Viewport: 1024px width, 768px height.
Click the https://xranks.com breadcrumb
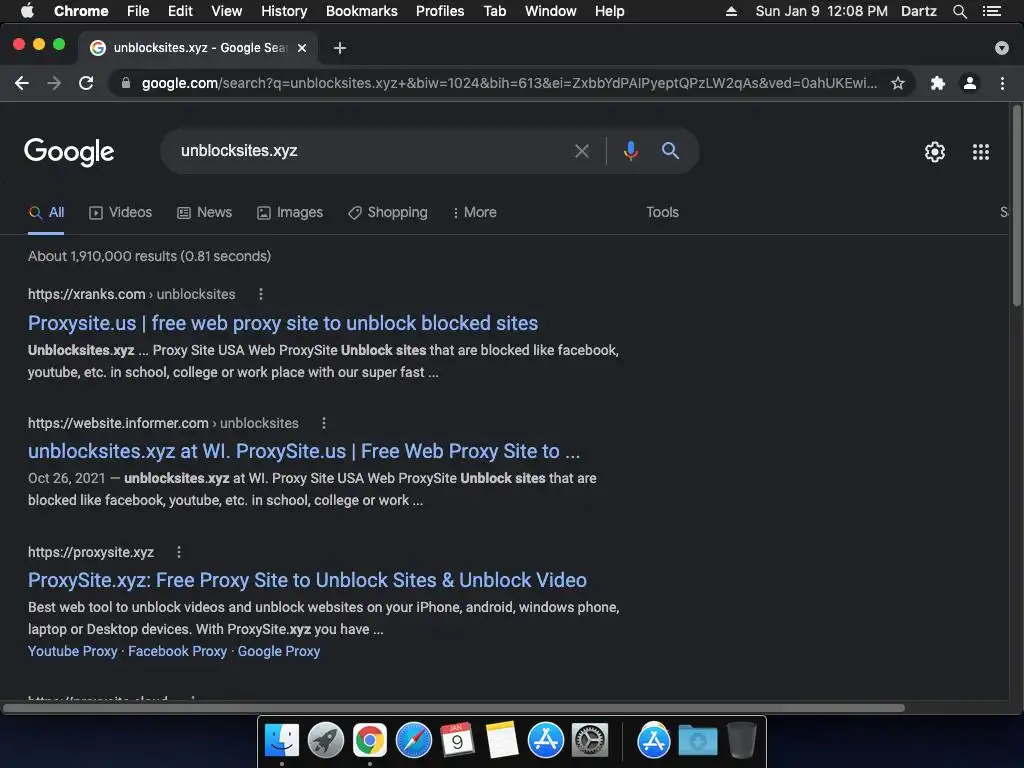tap(86, 294)
